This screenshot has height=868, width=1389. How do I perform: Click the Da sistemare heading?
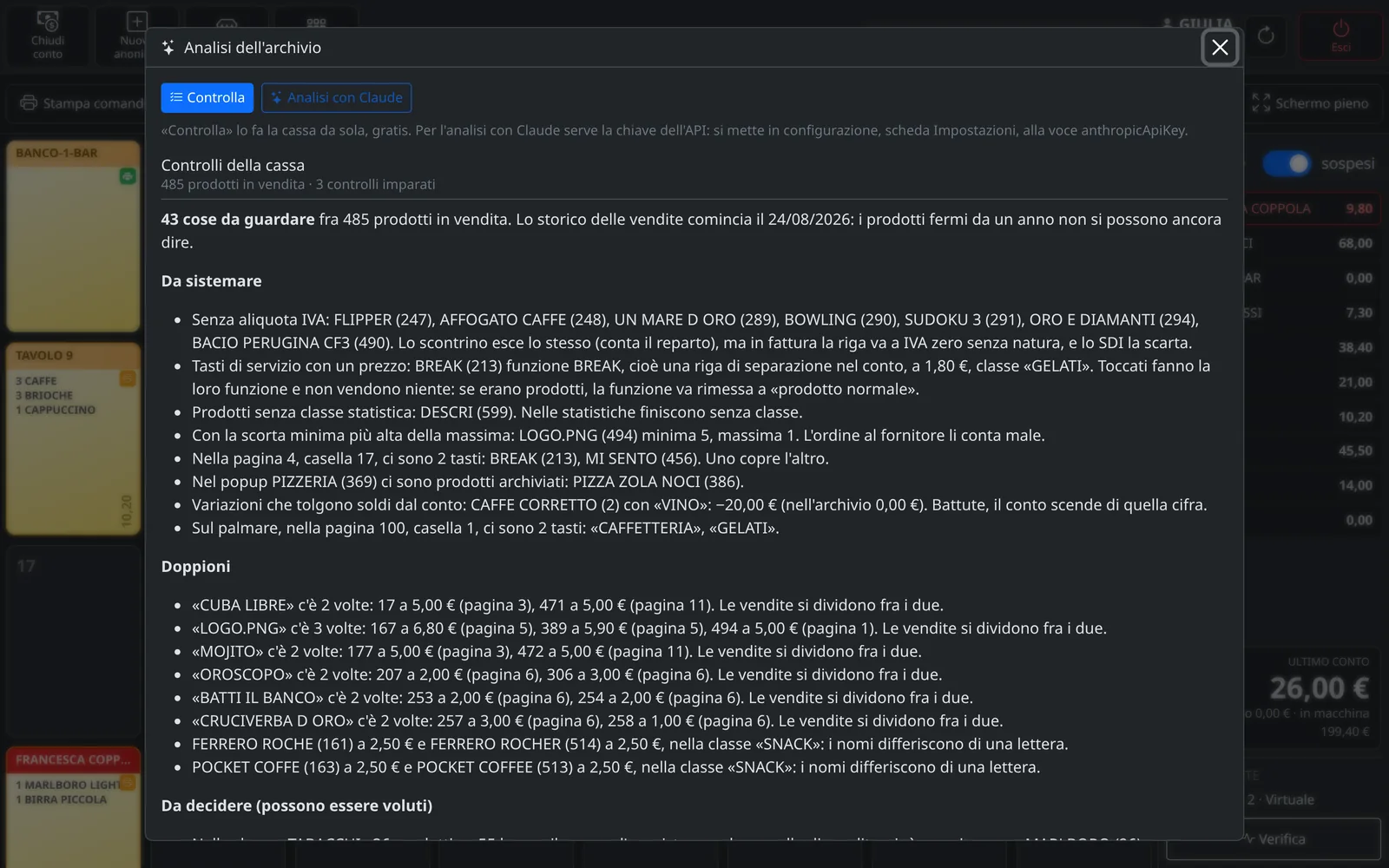[x=211, y=281]
